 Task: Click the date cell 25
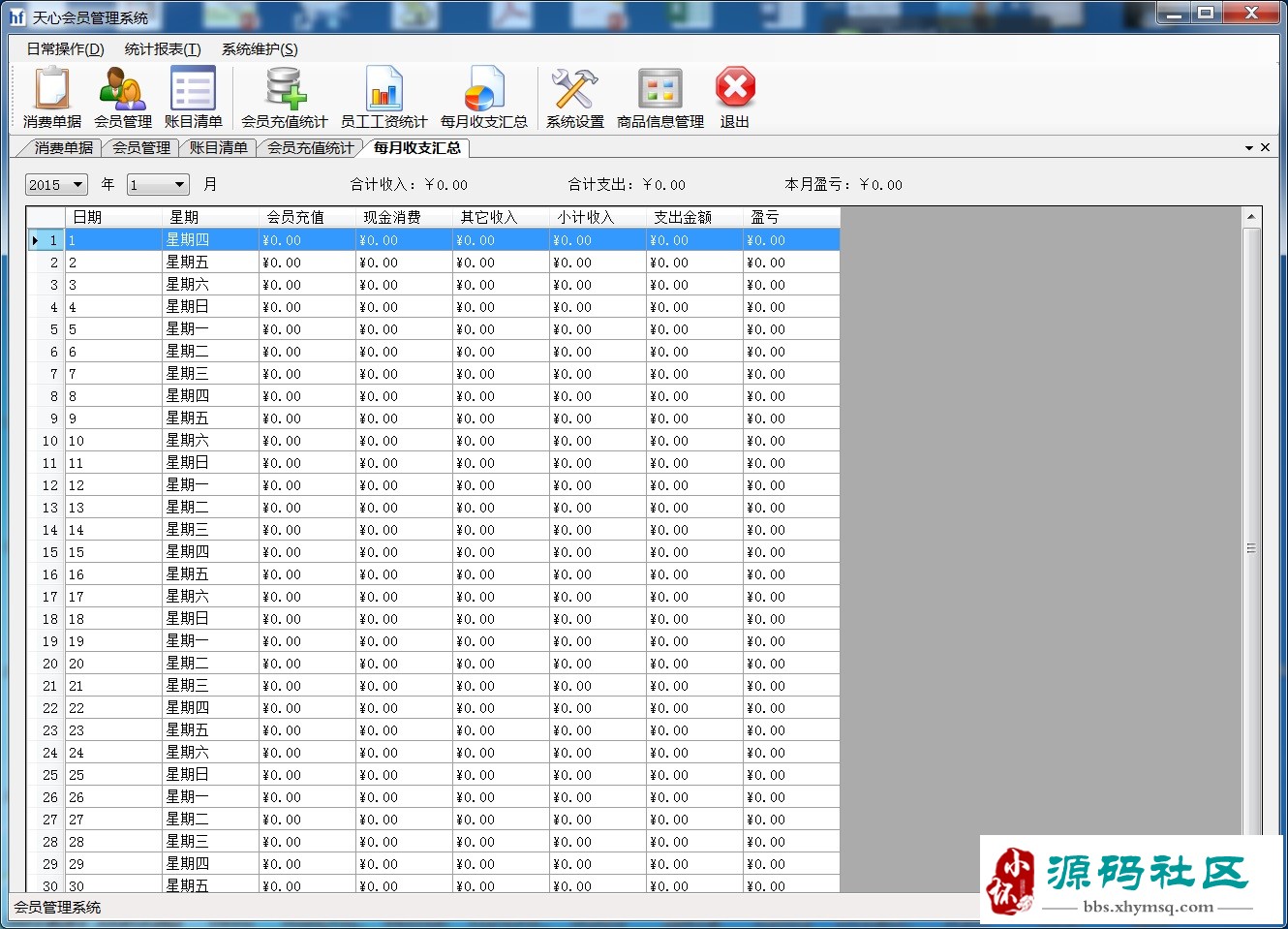click(113, 775)
